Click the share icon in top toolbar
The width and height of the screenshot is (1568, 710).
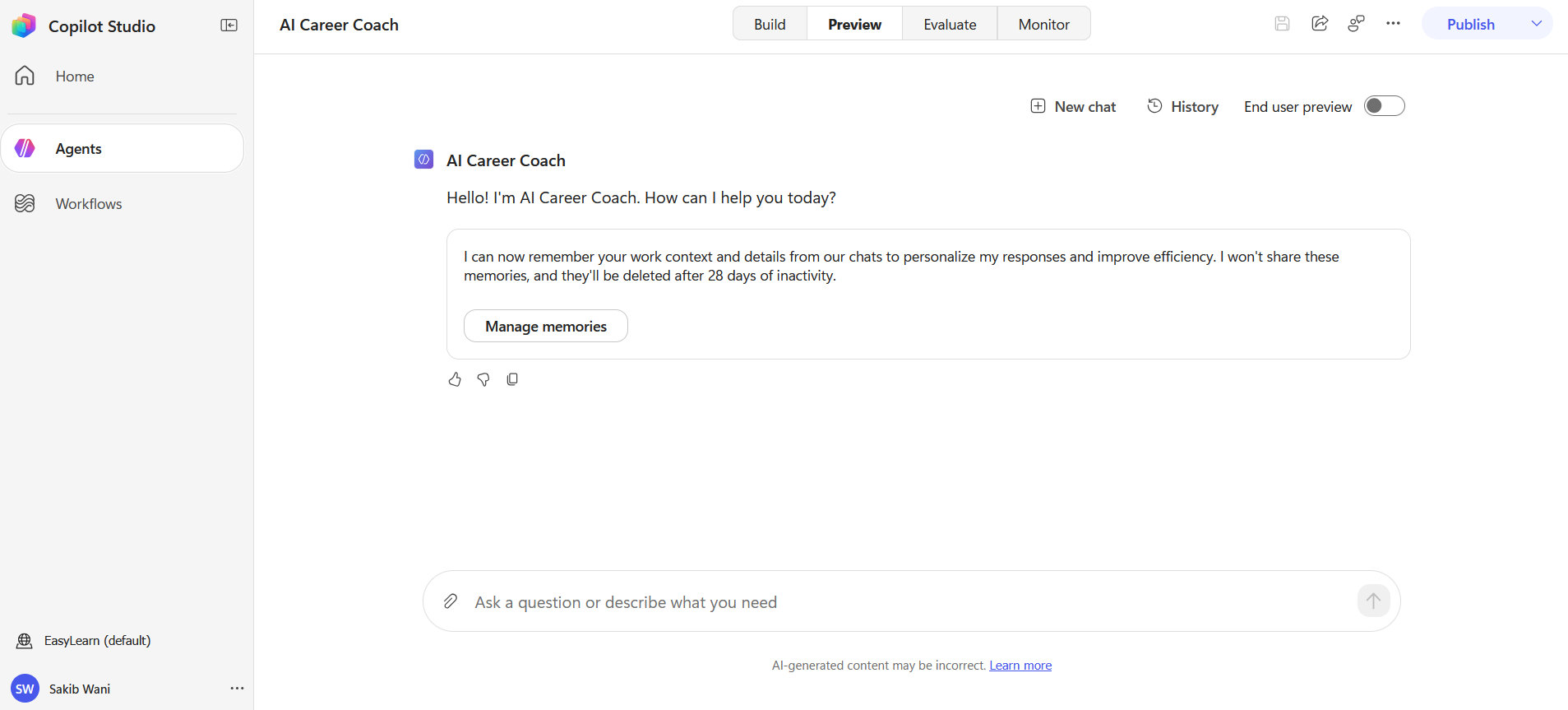[x=1320, y=24]
